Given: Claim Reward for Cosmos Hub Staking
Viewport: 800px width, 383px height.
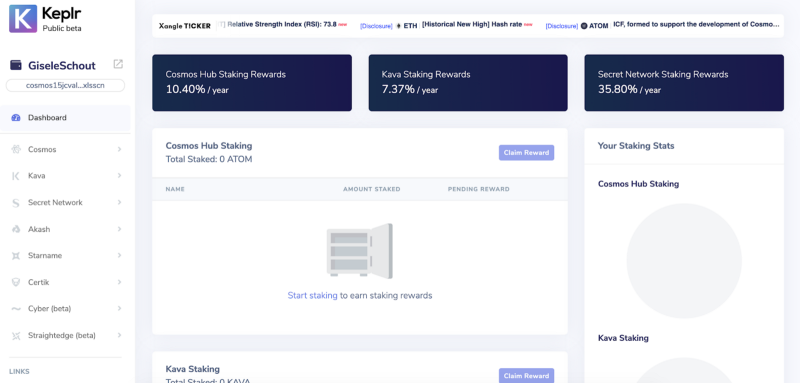Looking at the screenshot, I should tap(526, 152).
